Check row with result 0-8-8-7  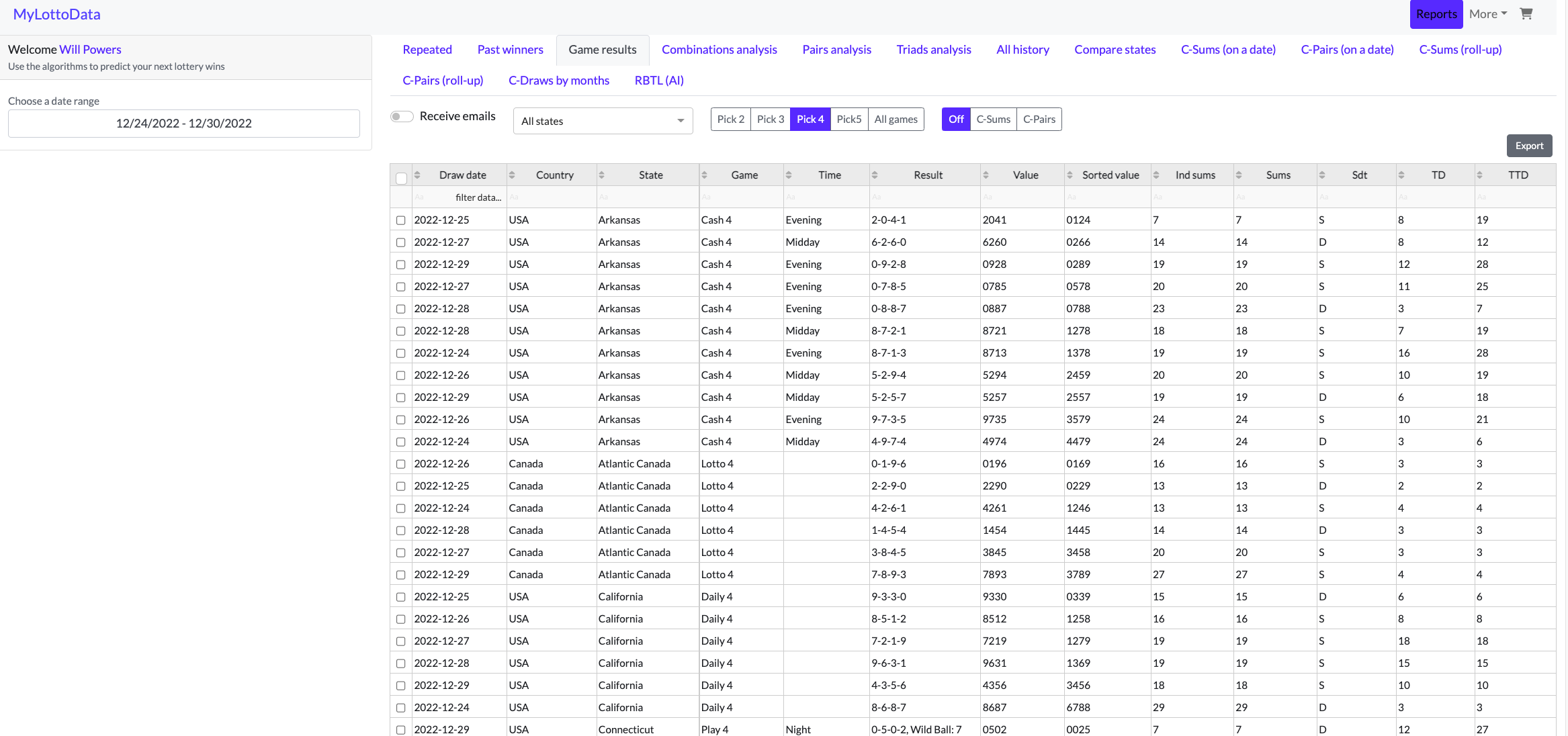(401, 309)
